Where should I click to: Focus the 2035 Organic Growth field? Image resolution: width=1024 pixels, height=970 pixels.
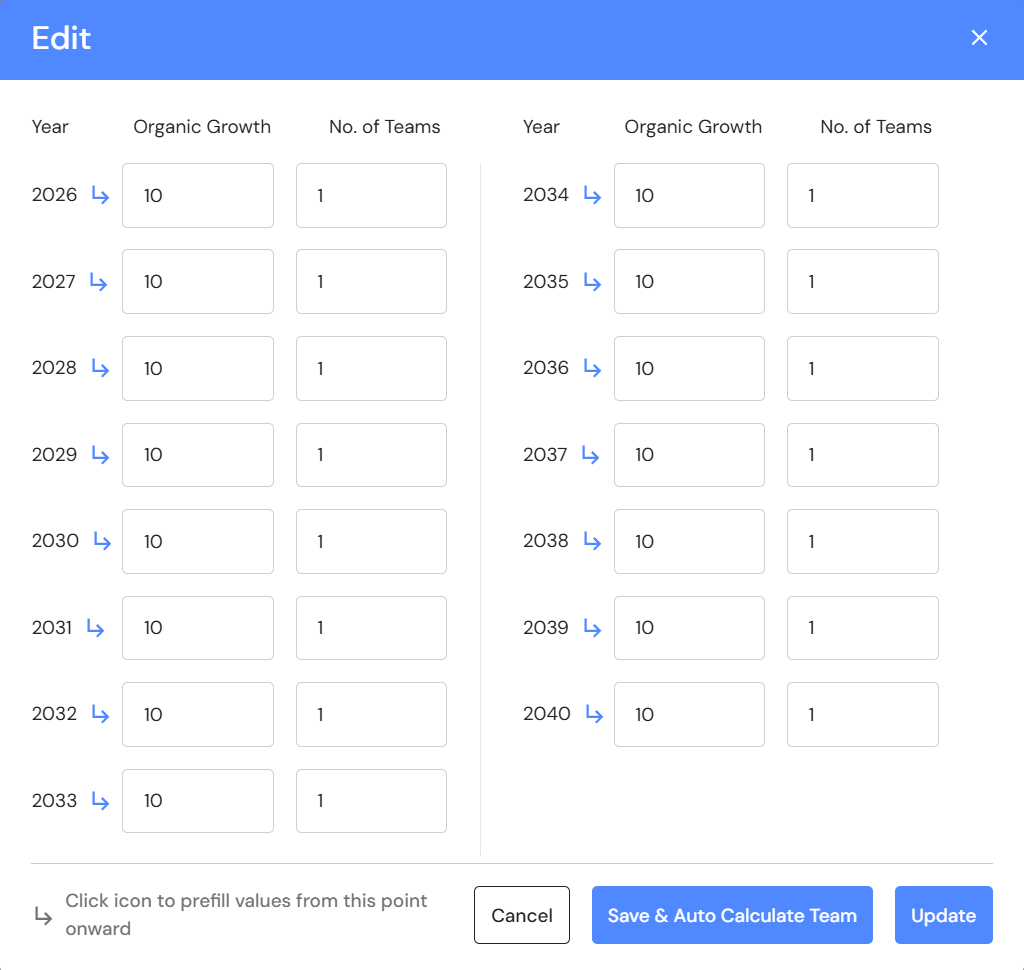(x=689, y=282)
